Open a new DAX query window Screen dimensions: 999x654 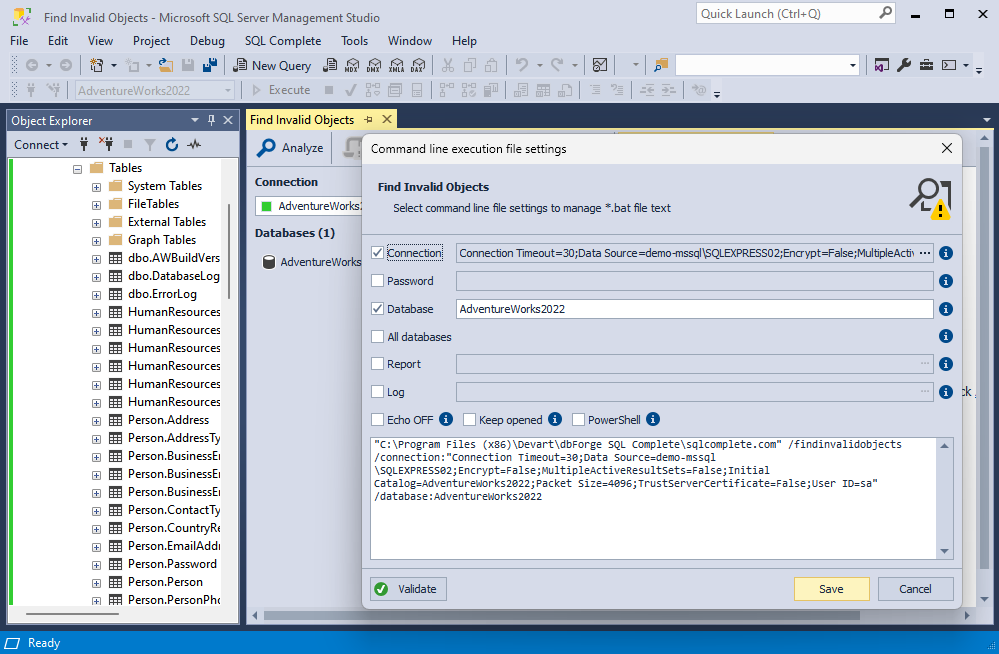pyautogui.click(x=419, y=65)
